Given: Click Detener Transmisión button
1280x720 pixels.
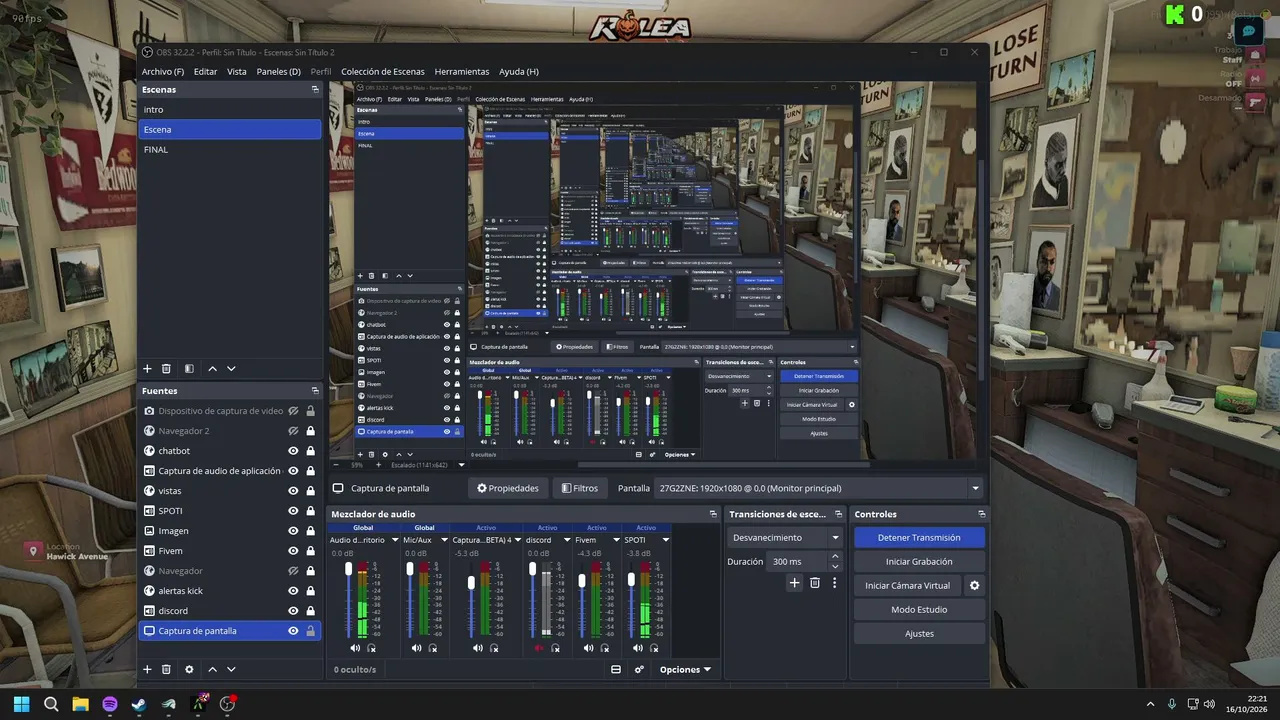Looking at the screenshot, I should tap(919, 538).
